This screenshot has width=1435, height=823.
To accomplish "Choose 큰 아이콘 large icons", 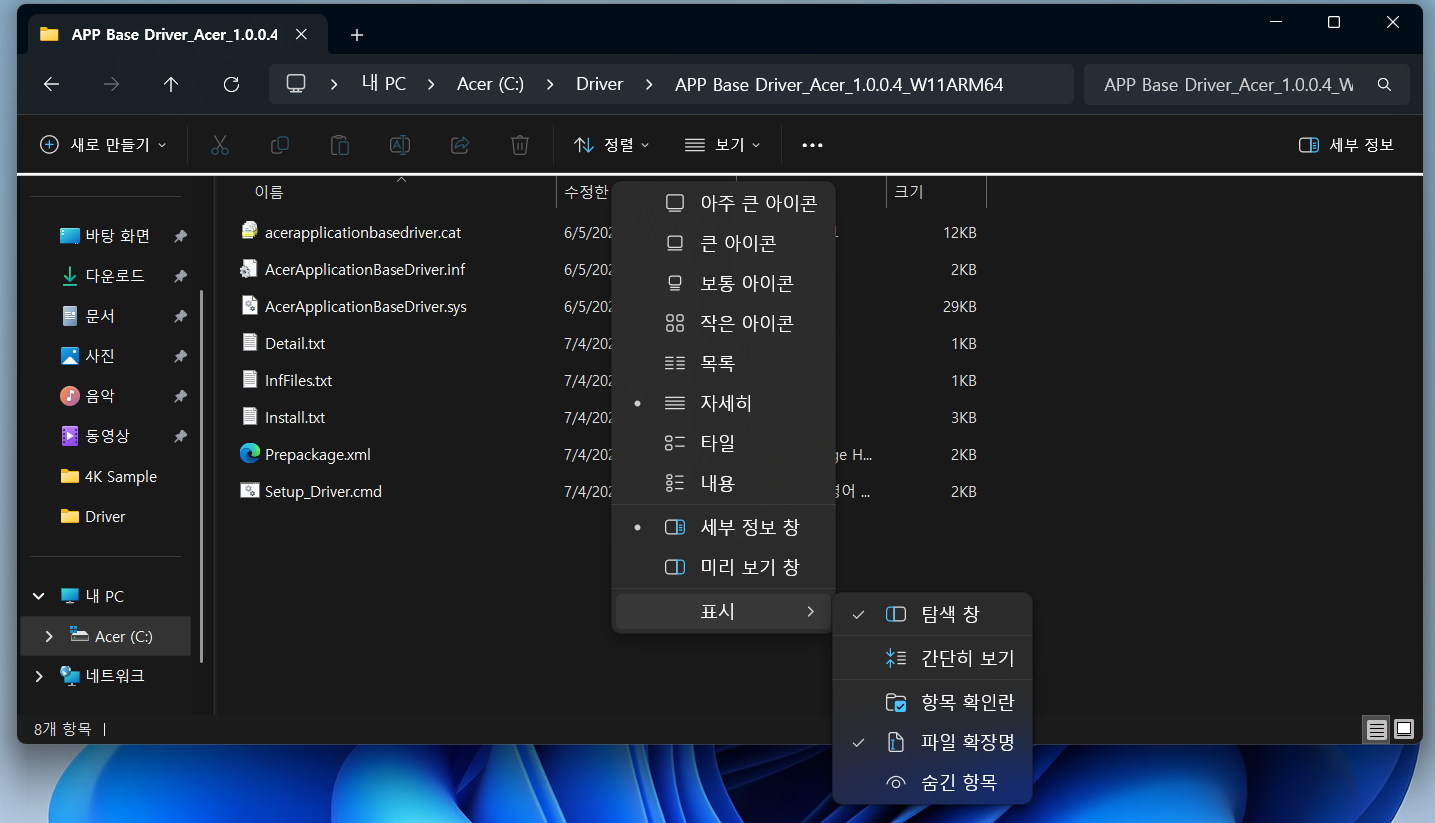I will pos(723,243).
